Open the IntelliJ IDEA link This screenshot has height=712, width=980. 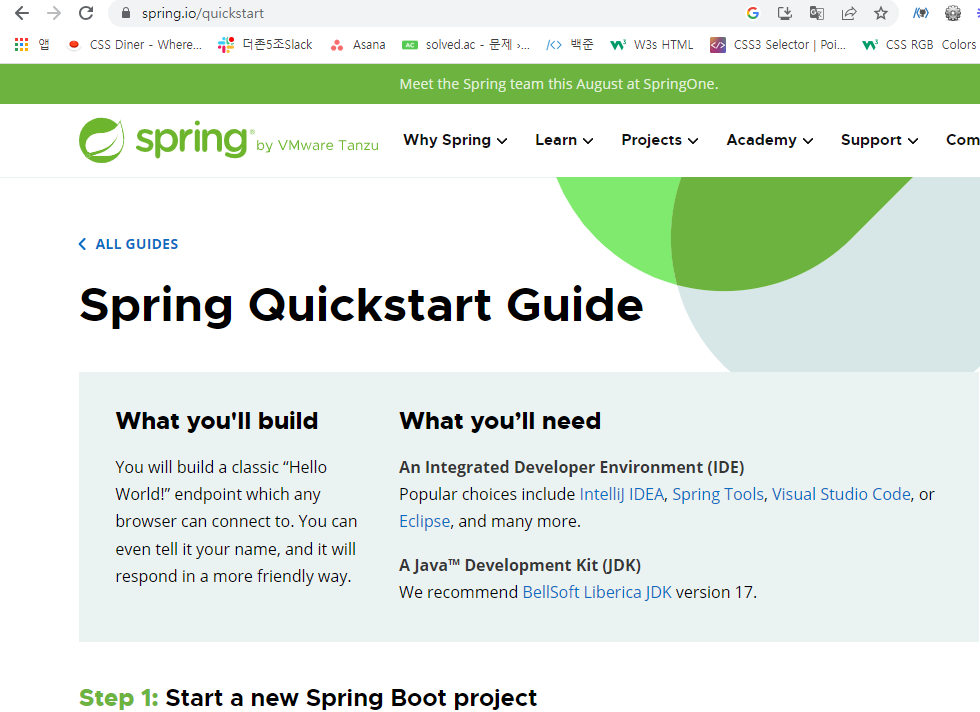tap(621, 494)
